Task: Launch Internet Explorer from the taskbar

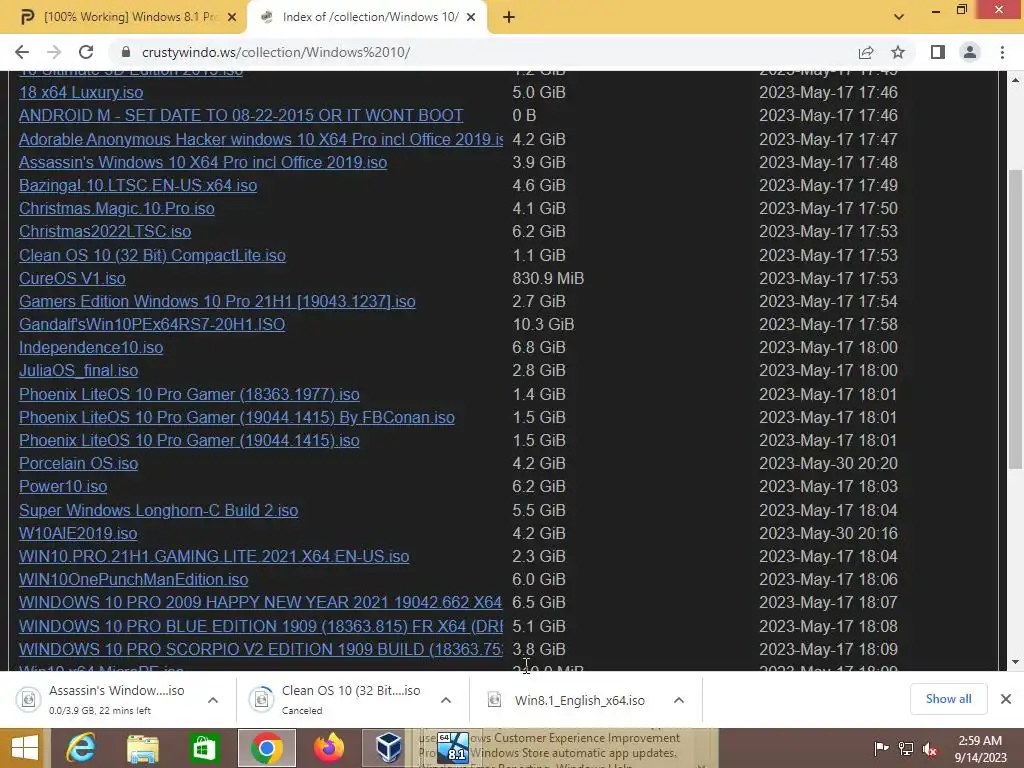Action: 81,748
